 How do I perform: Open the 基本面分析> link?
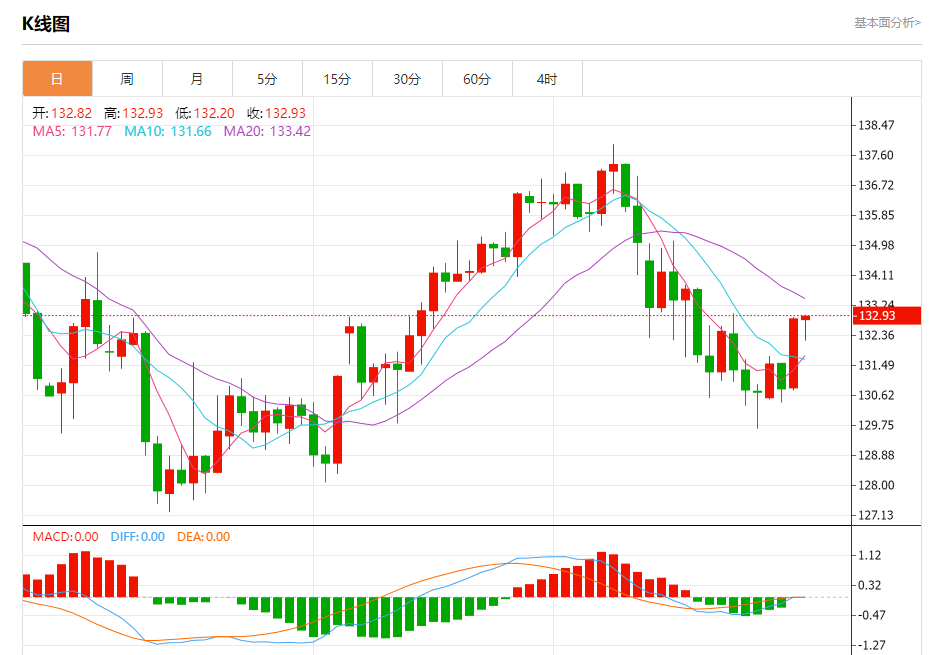point(887,23)
